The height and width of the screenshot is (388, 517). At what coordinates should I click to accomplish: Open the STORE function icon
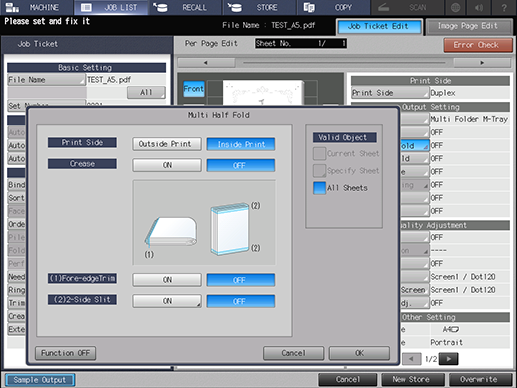[235, 7]
